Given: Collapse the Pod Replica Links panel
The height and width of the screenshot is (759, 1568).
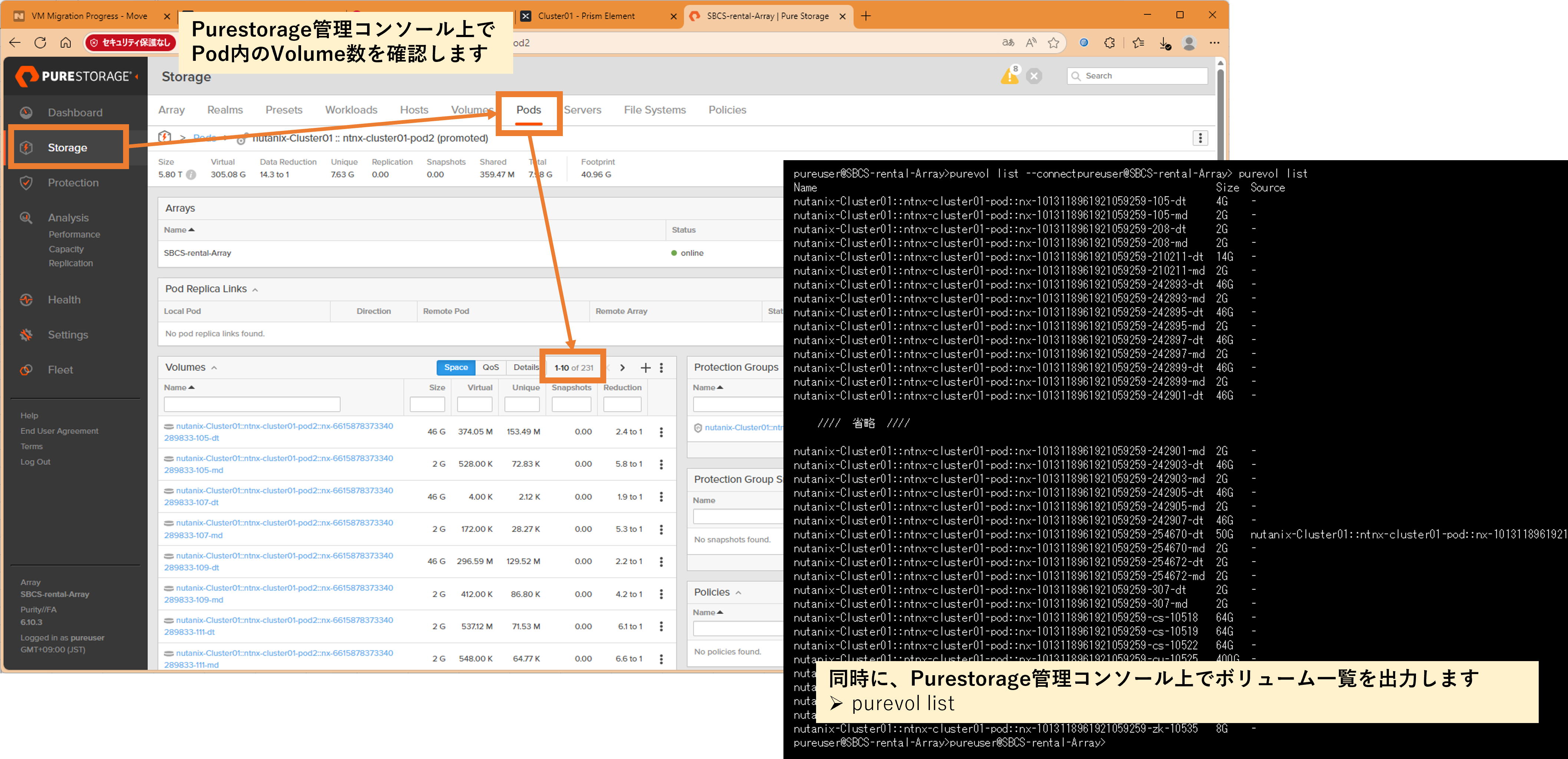Looking at the screenshot, I should 255,290.
